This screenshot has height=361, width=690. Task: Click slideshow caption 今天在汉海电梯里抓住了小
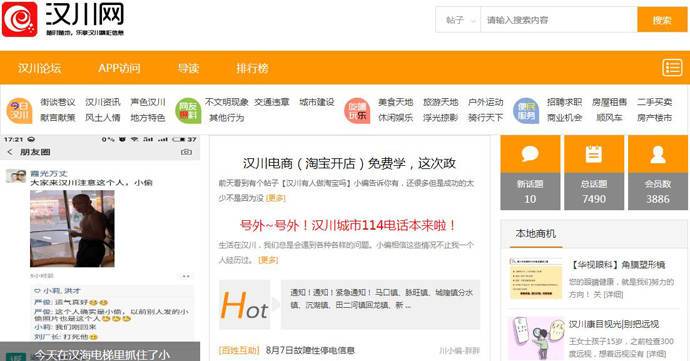click(x=102, y=355)
